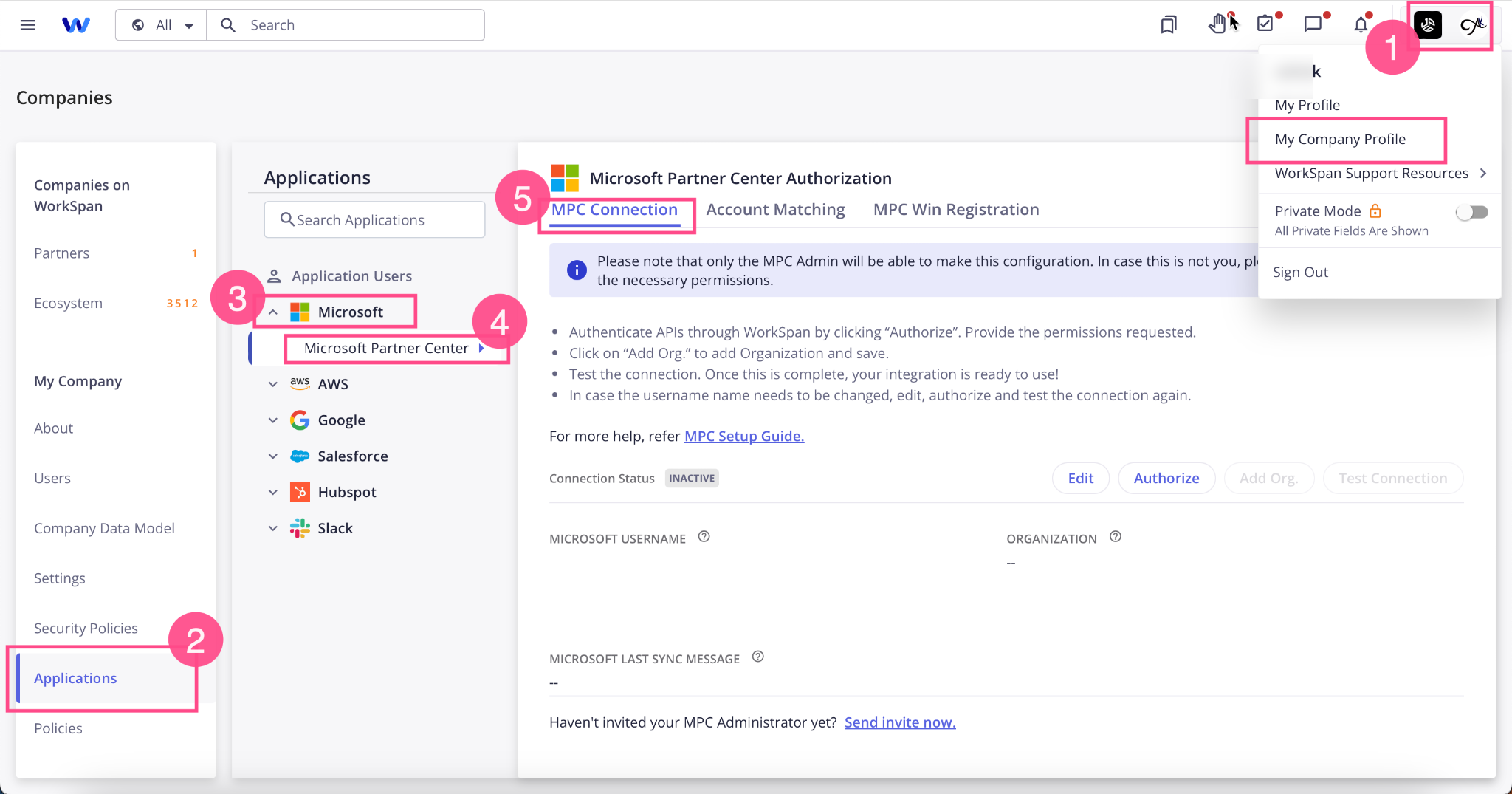Screen dimensions: 1512x794
Task: Open the Microsoft Username help tooltip icon
Action: click(704, 537)
